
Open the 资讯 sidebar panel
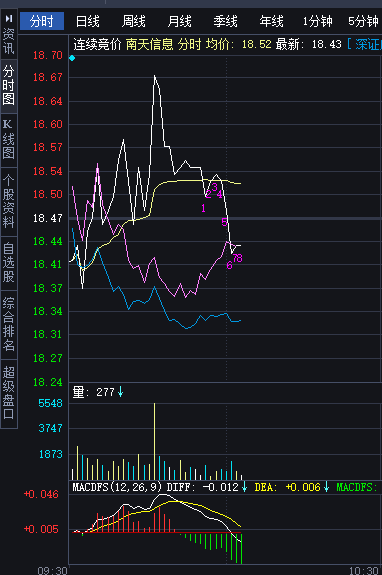[x=9, y=41]
